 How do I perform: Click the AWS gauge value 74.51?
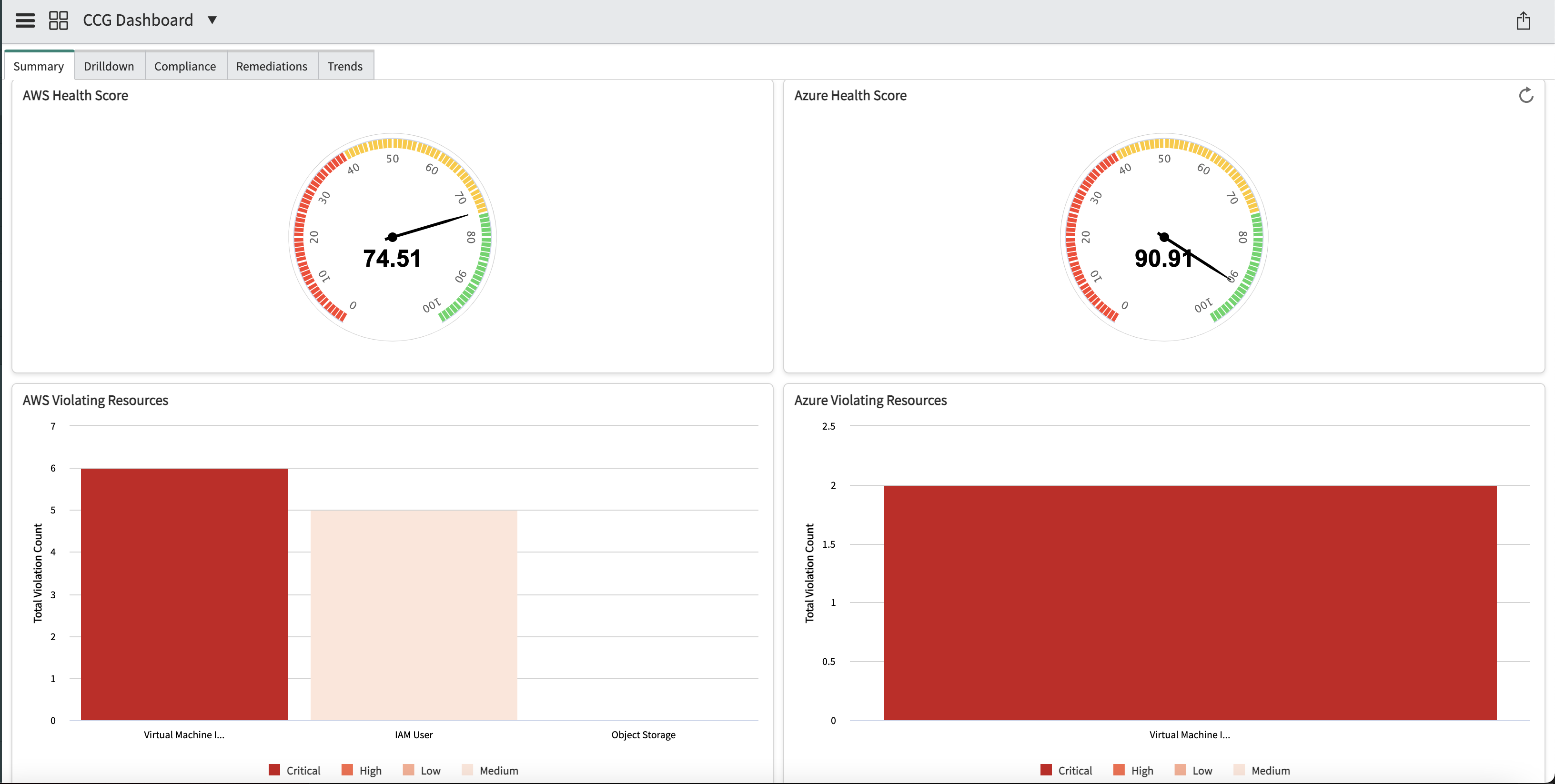coord(392,258)
